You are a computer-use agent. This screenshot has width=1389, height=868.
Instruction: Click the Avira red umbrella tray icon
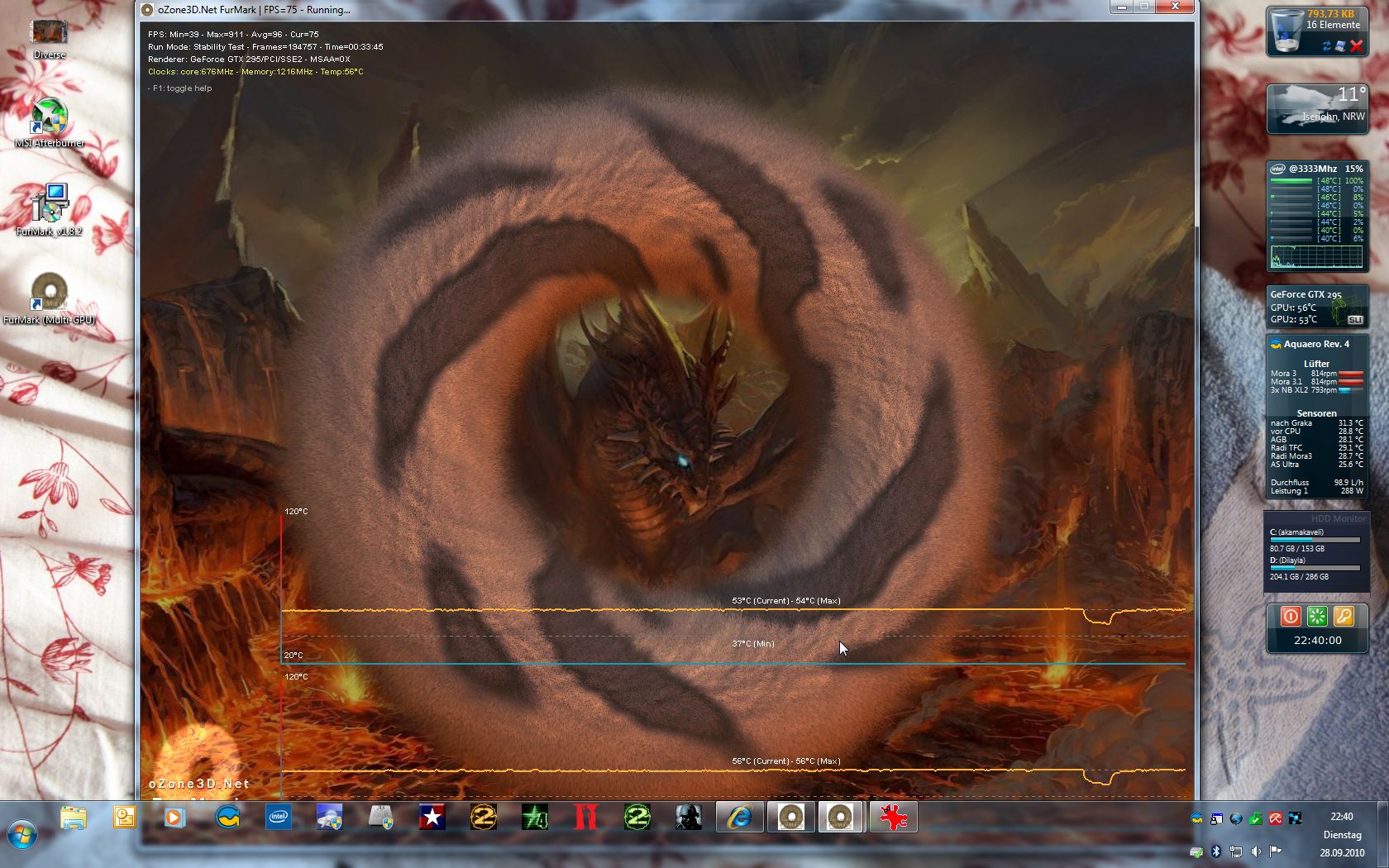(1276, 818)
